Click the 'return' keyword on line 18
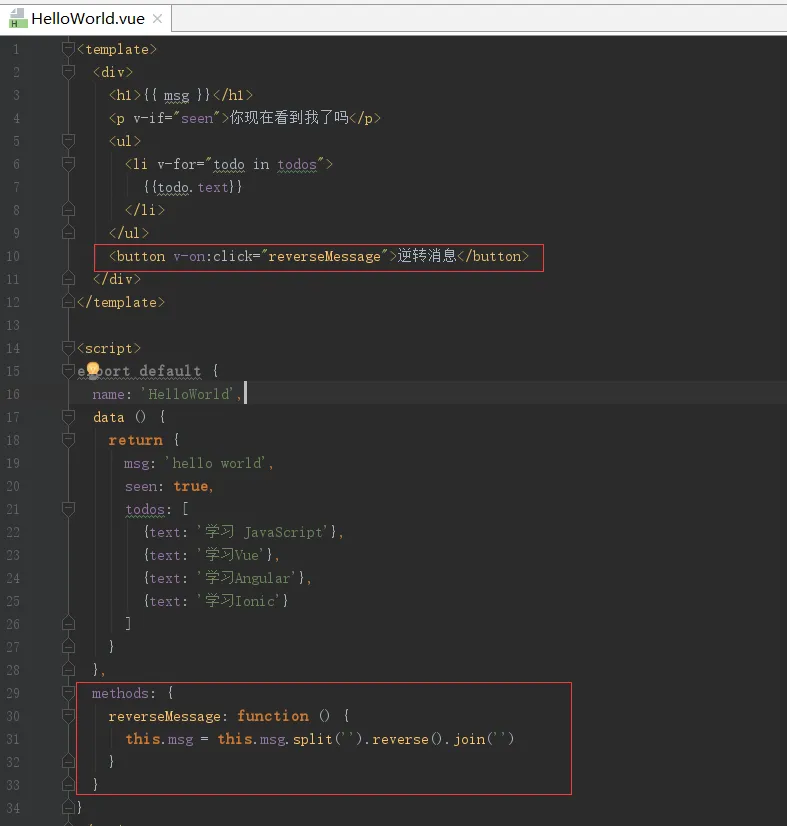787x826 pixels. (135, 440)
